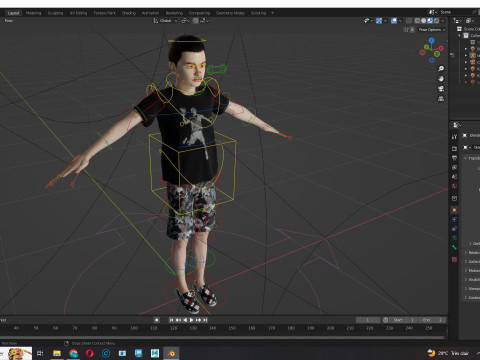Switch perspective/orthographic grid icon
The width and height of the screenshot is (480, 360).
click(441, 99)
